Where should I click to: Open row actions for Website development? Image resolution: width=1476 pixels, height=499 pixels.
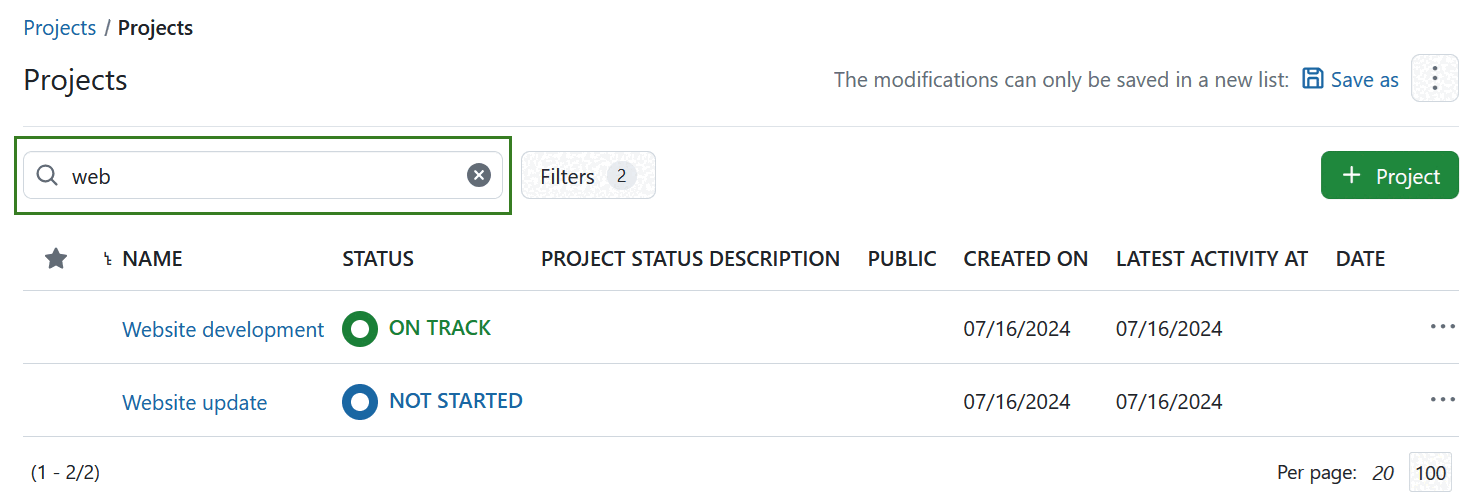pos(1442,327)
